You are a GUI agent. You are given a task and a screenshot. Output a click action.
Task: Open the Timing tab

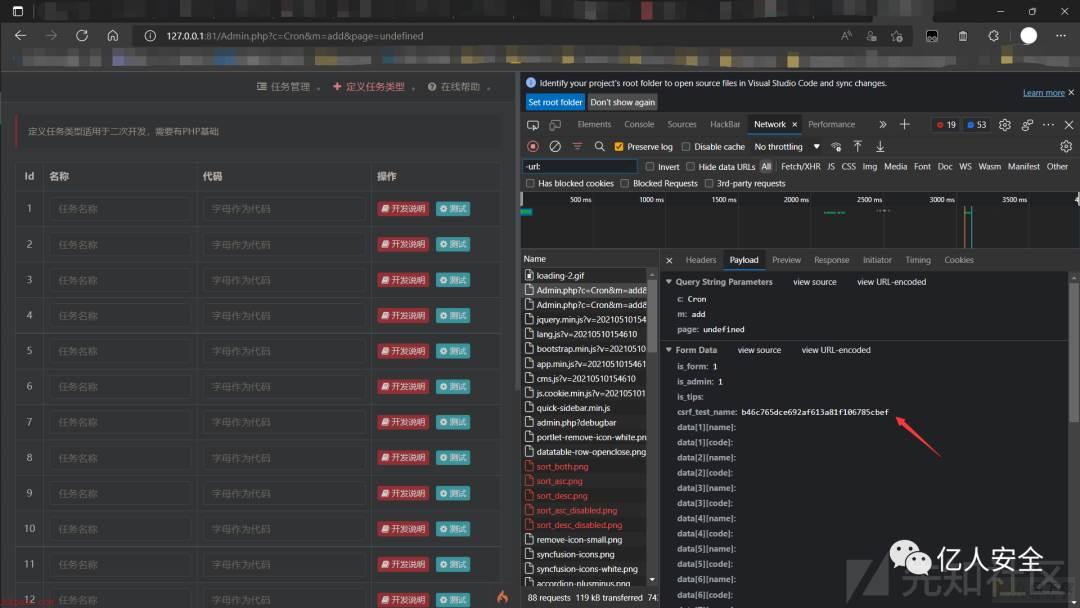917,260
